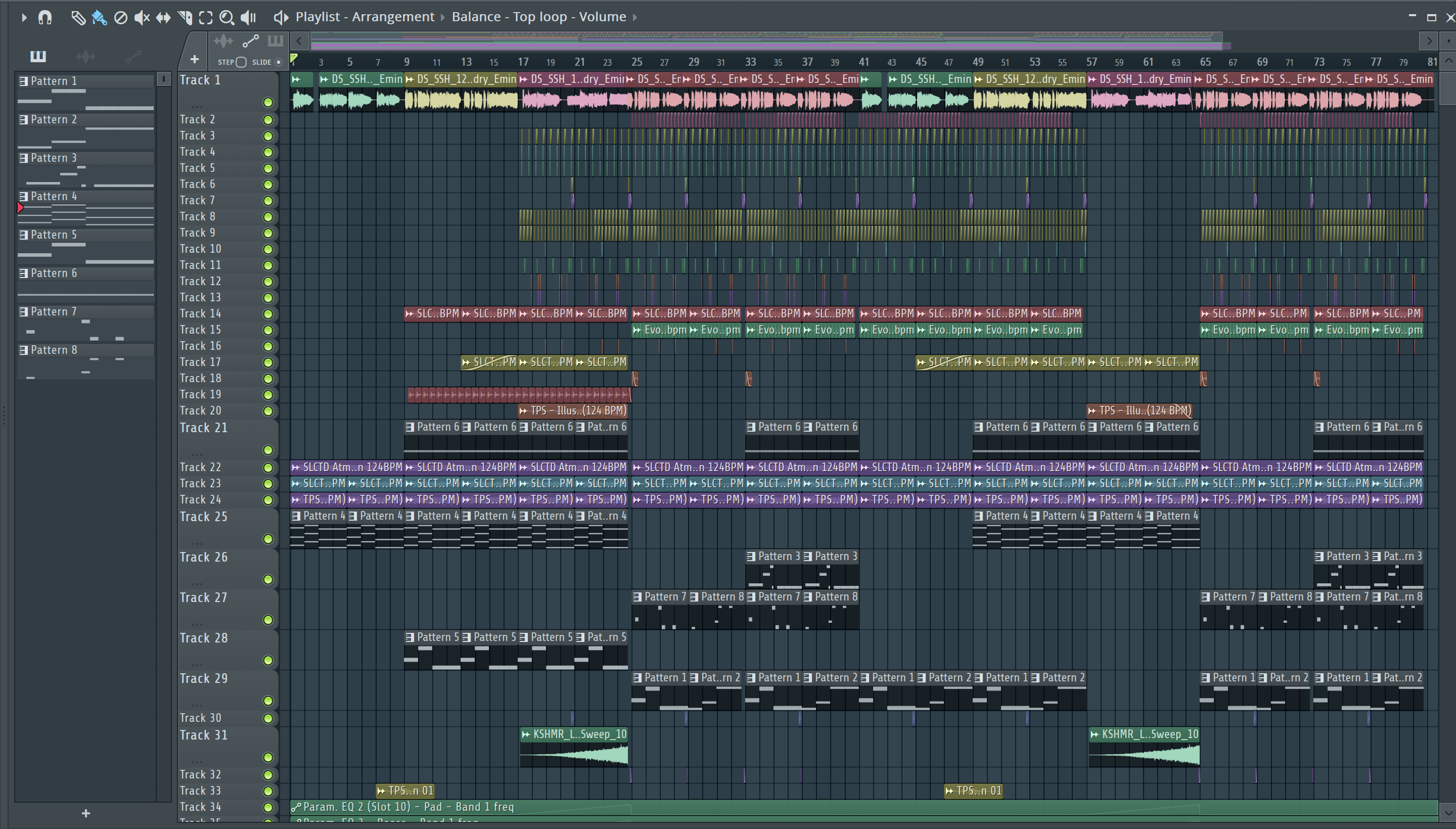Screen dimensions: 1456x829
Task: Select the Mute tool
Action: click(x=142, y=18)
